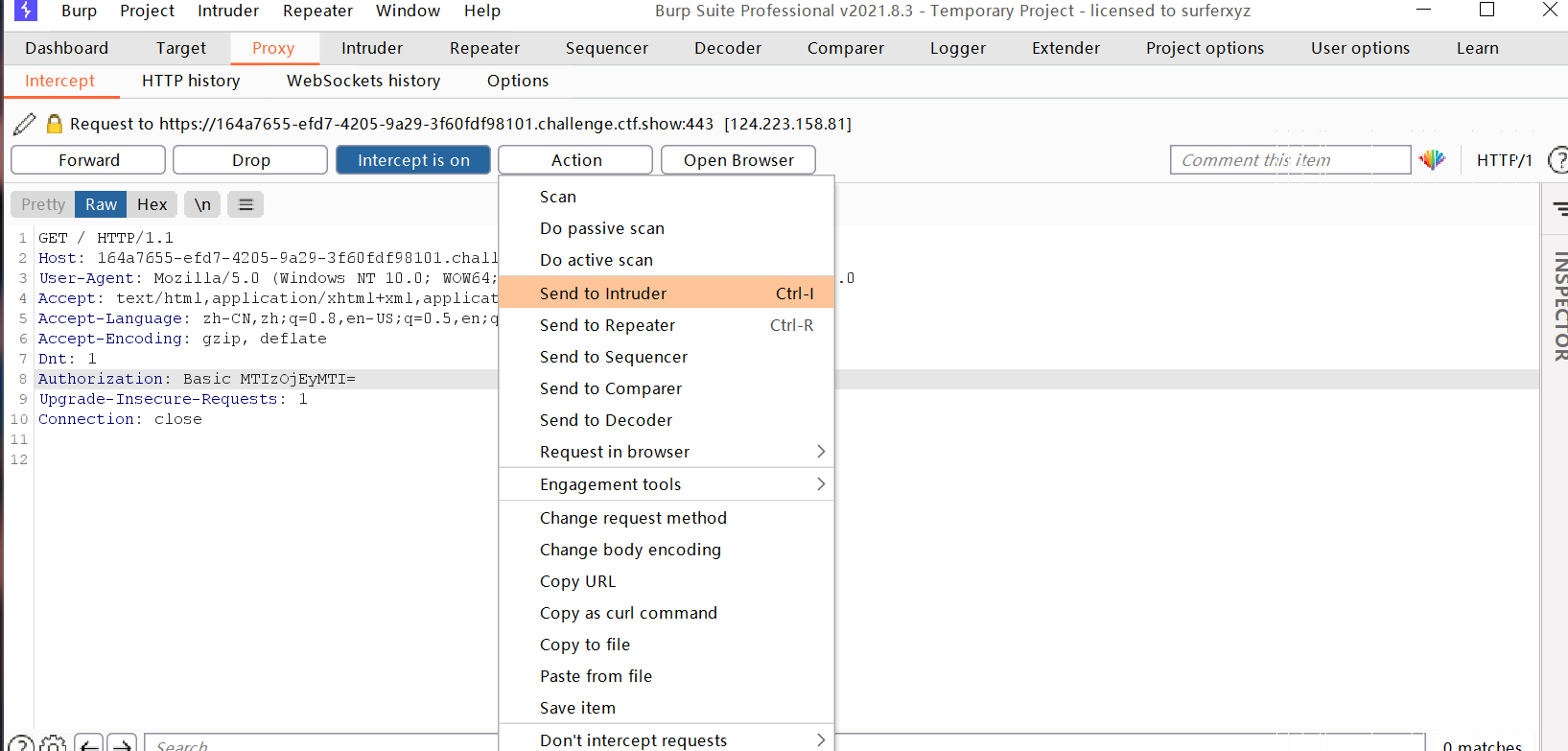Screen dimensions: 1568x751
Task: Expand Request in browser submenu
Action: [x=667, y=452]
